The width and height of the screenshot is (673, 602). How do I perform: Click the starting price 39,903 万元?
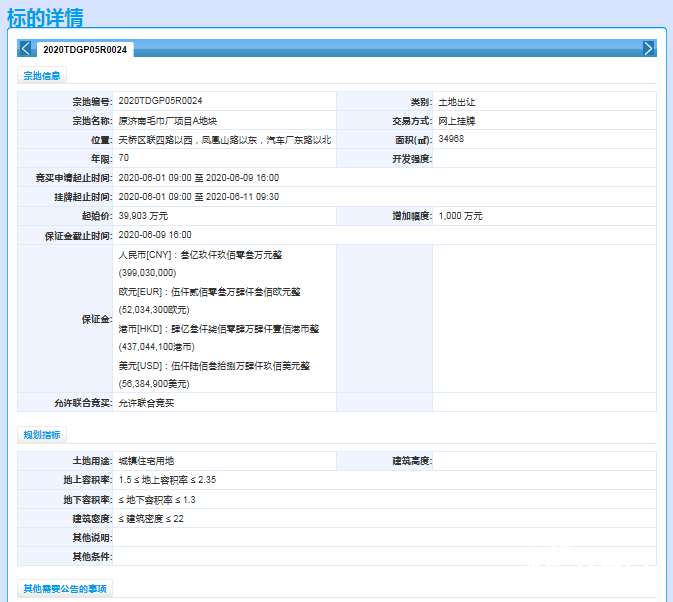[x=143, y=216]
